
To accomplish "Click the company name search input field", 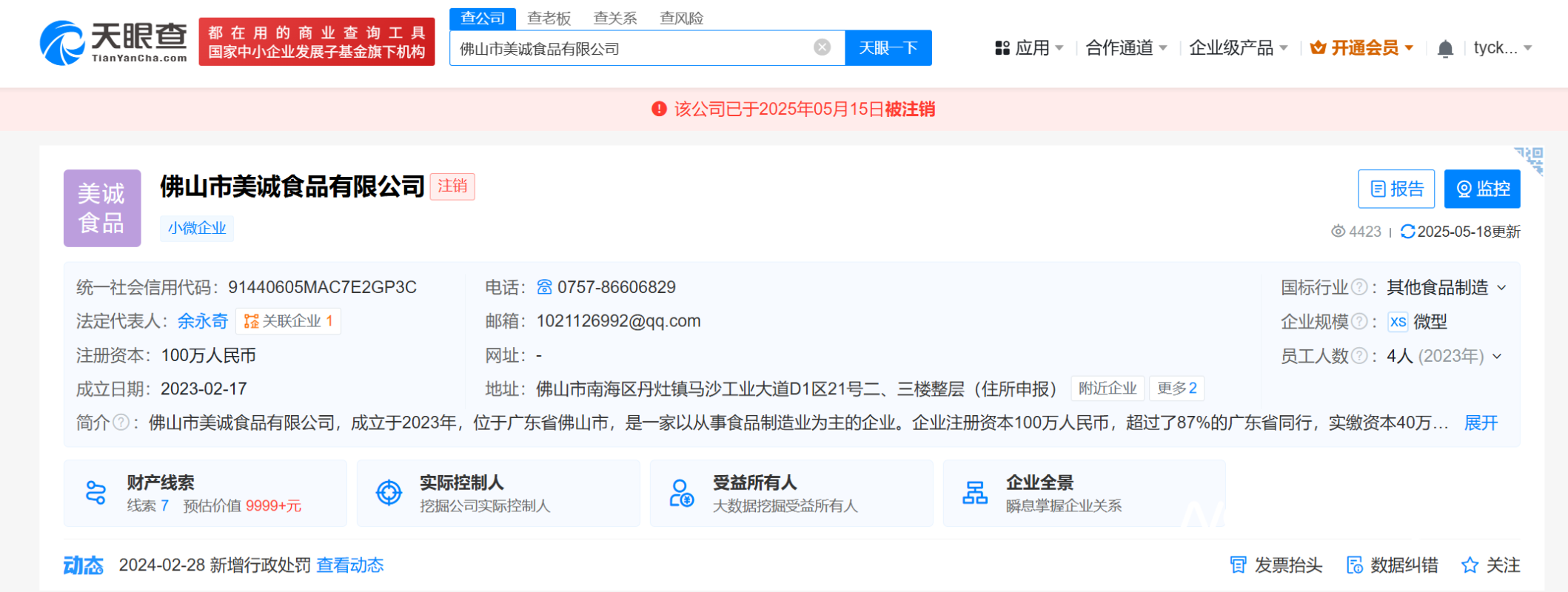I will click(x=629, y=49).
